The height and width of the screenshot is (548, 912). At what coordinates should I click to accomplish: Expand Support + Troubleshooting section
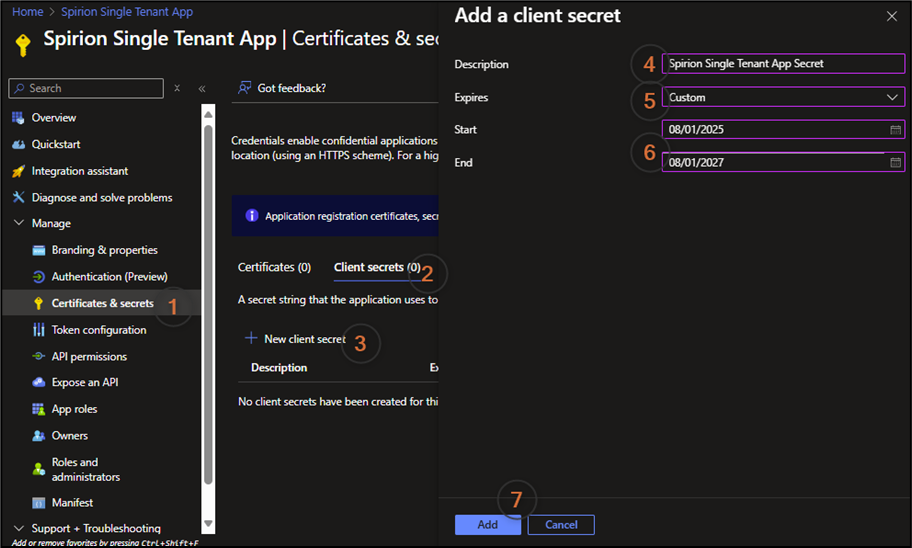click(x=18, y=528)
